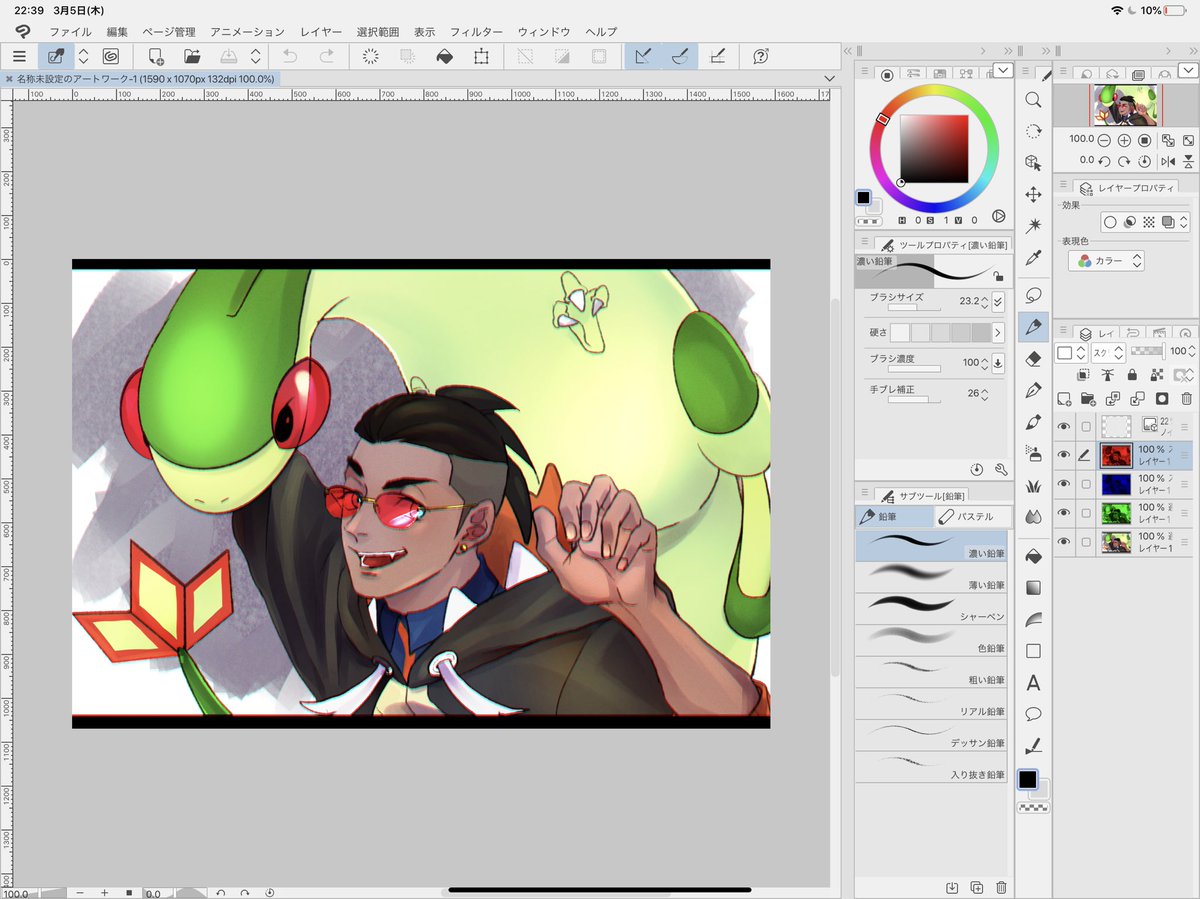Viewport: 1200px width, 899px height.
Task: Click the New layer folder icon
Action: click(x=1088, y=399)
